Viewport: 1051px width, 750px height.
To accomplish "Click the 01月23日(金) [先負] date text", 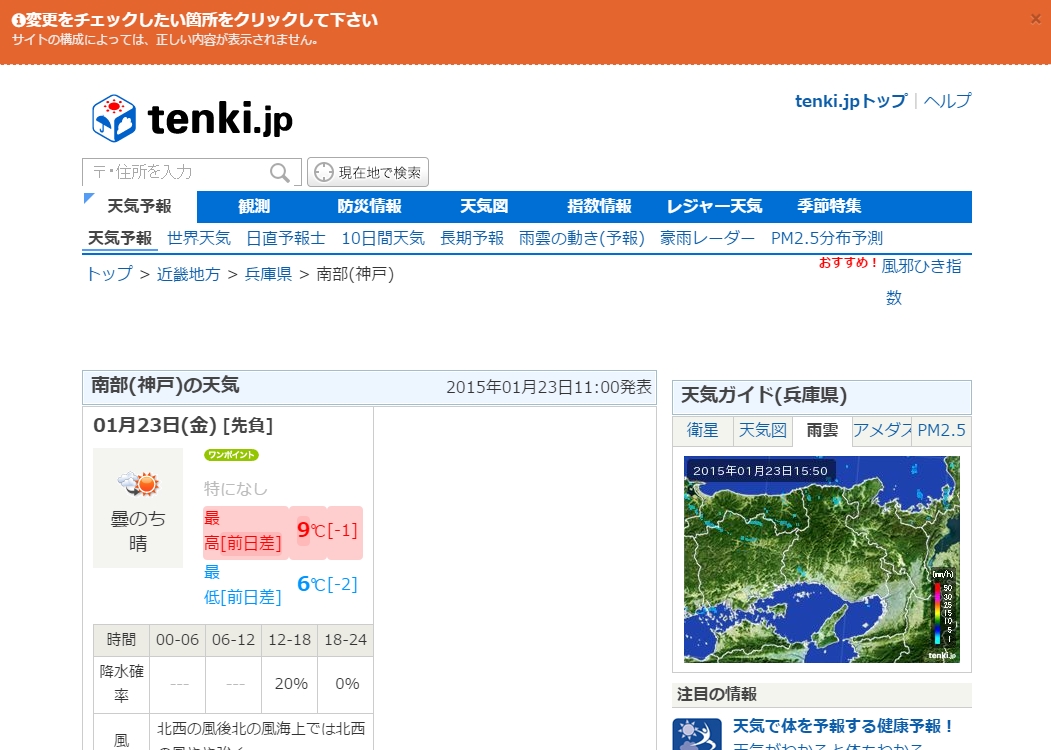I will (x=183, y=426).
